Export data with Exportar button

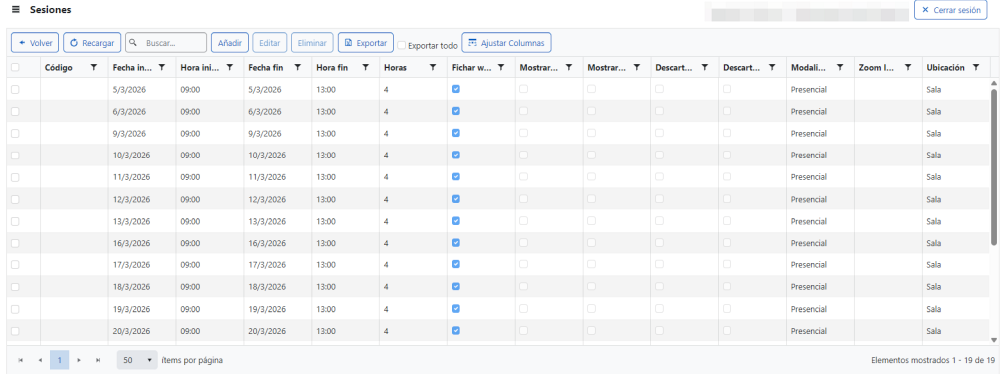point(365,43)
